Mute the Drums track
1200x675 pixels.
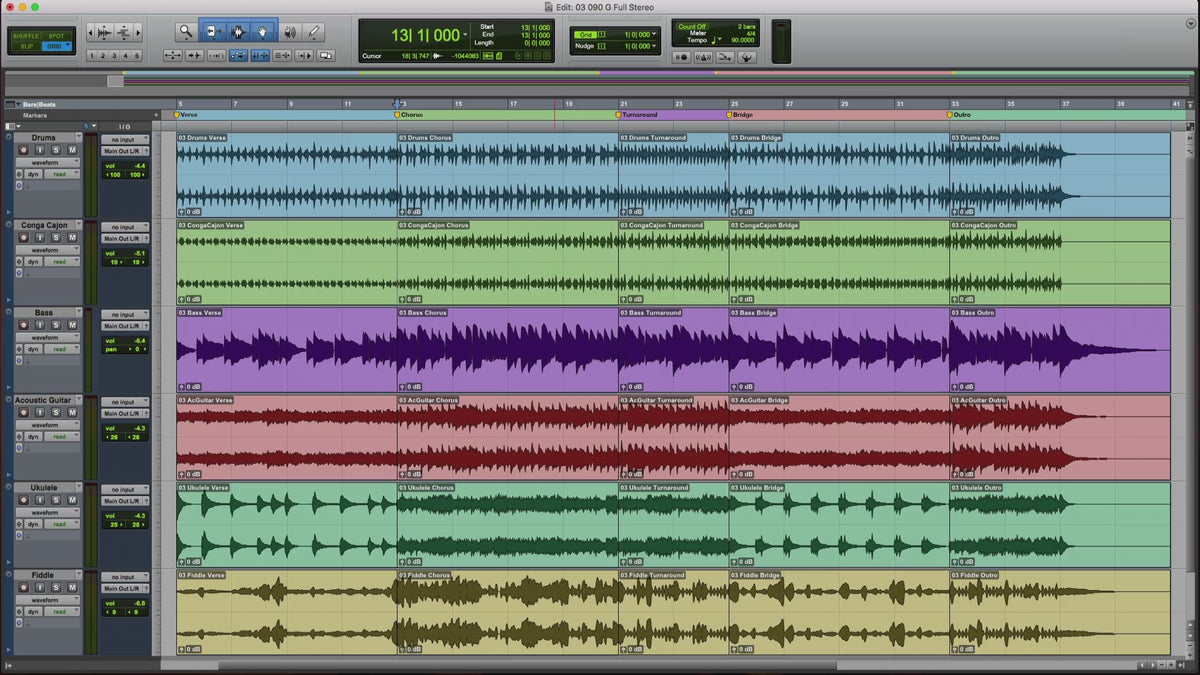point(72,150)
